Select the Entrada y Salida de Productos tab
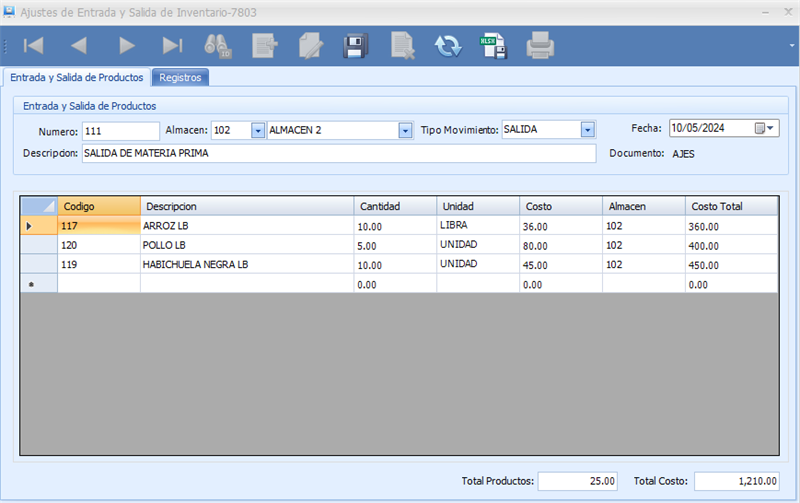The width and height of the screenshot is (800, 503). pyautogui.click(x=77, y=77)
